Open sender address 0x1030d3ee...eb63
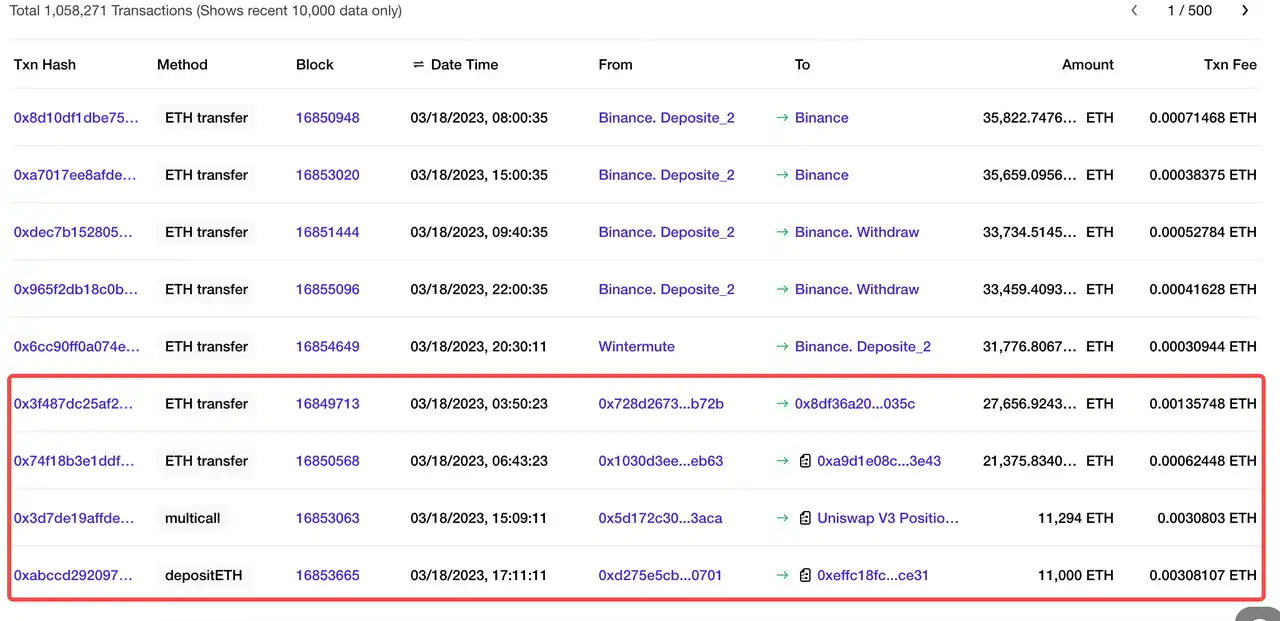Screen dimensions: 1280x621 [661, 461]
